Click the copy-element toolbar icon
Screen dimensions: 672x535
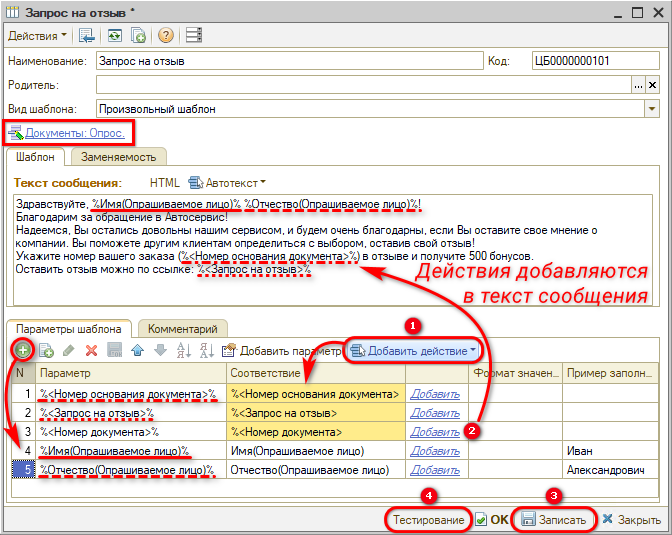(x=138, y=36)
